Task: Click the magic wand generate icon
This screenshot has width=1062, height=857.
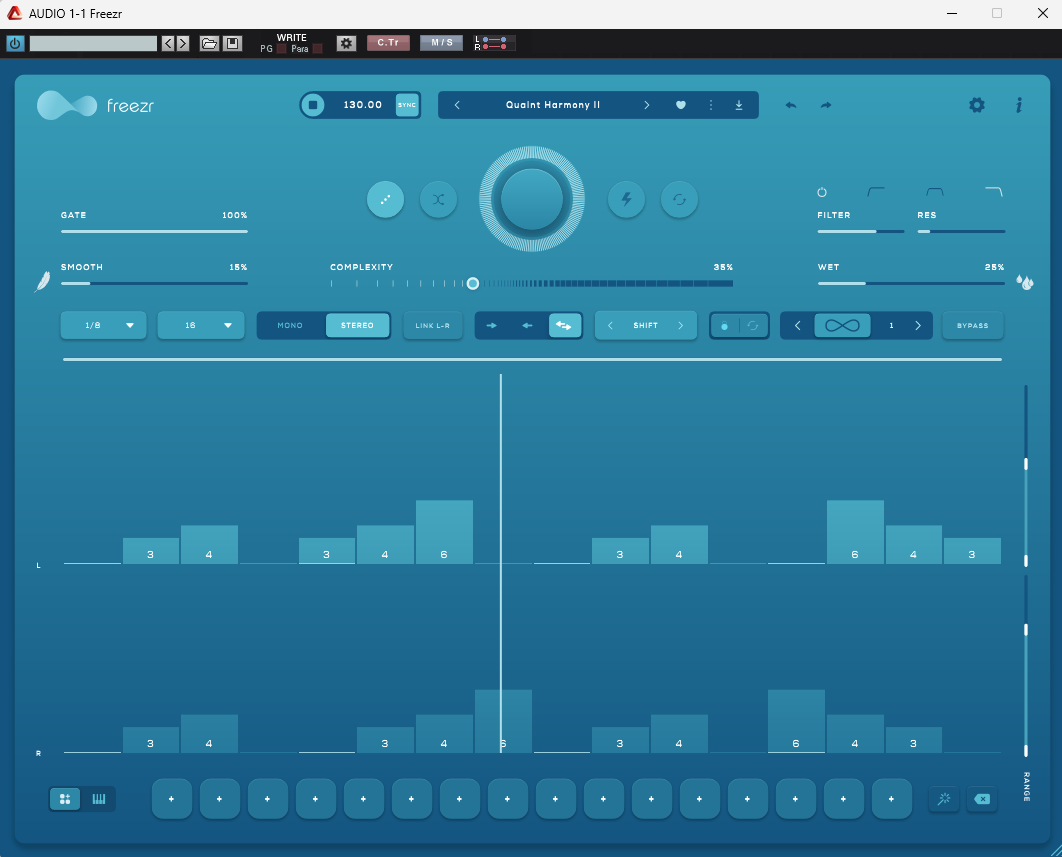Action: [943, 799]
